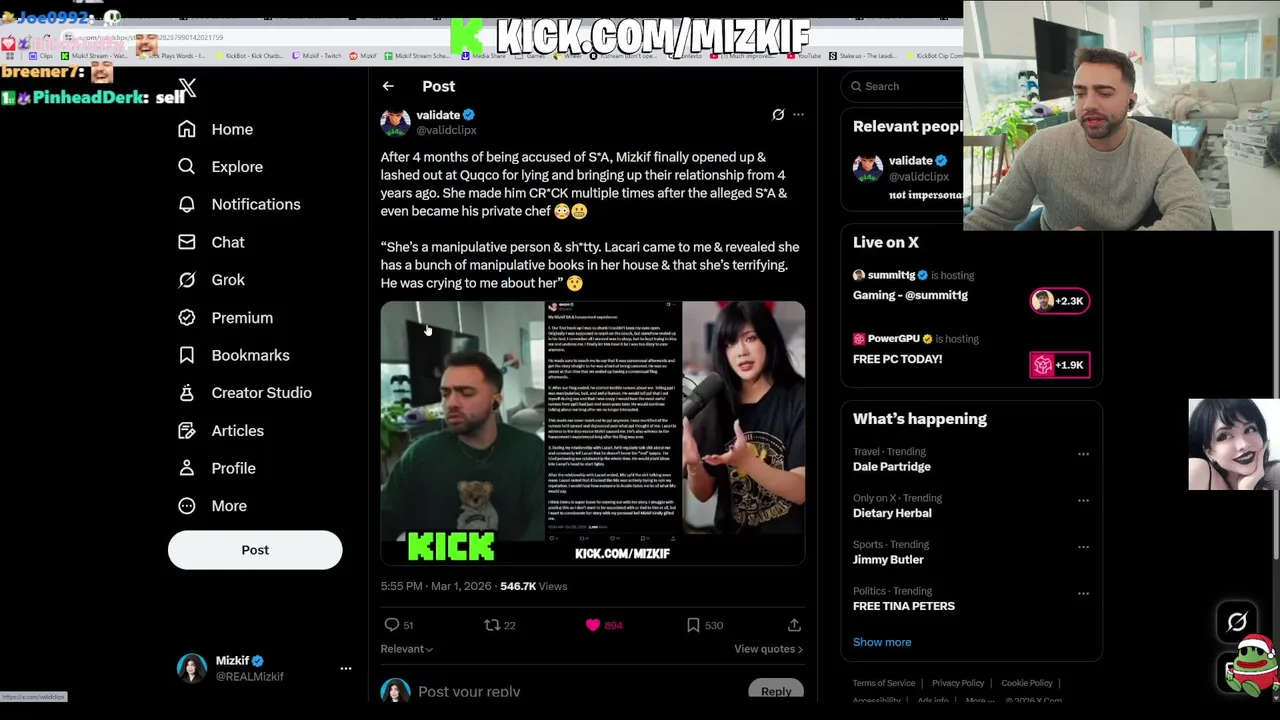Open the Profile sidebar icon

[187, 468]
